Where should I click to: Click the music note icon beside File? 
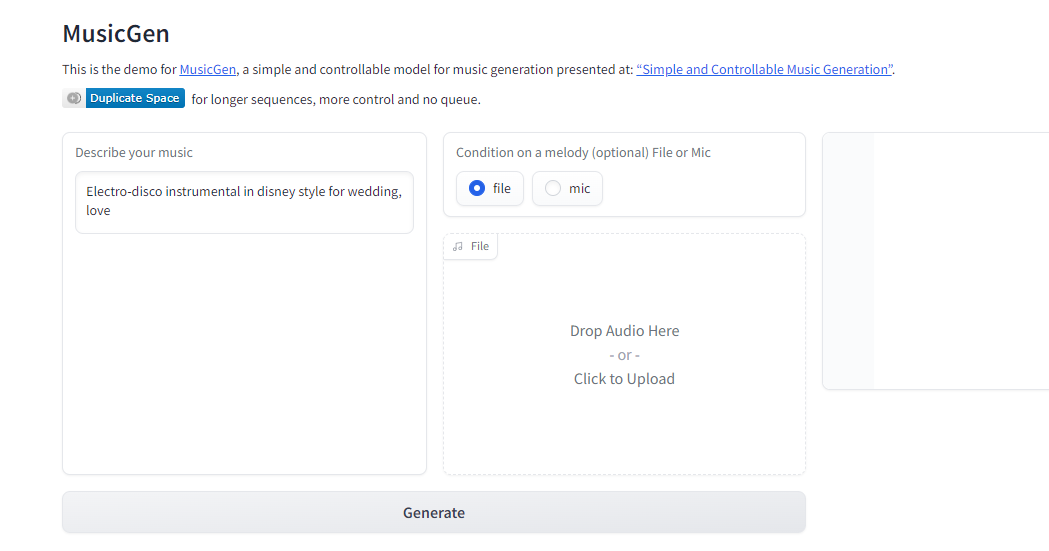tap(458, 246)
